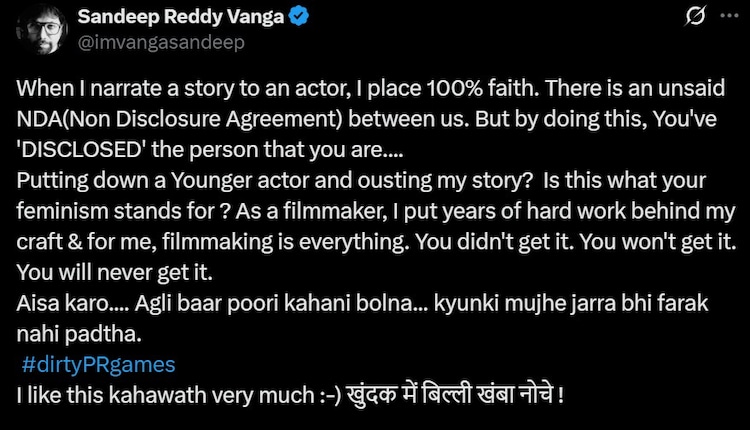Screen dimensions: 750x430
Task: Open the Sandeep Reddy Vanga display name link
Action: 171,17
